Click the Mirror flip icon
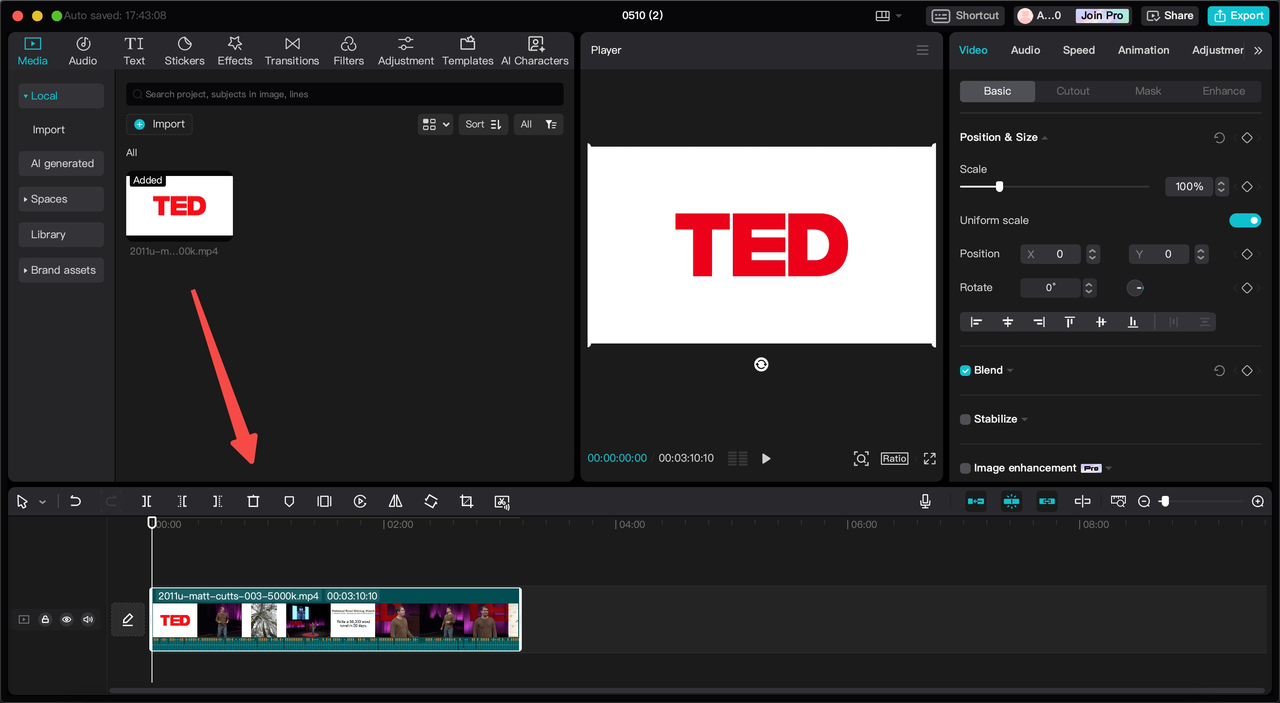Image resolution: width=1280 pixels, height=703 pixels. pos(395,501)
